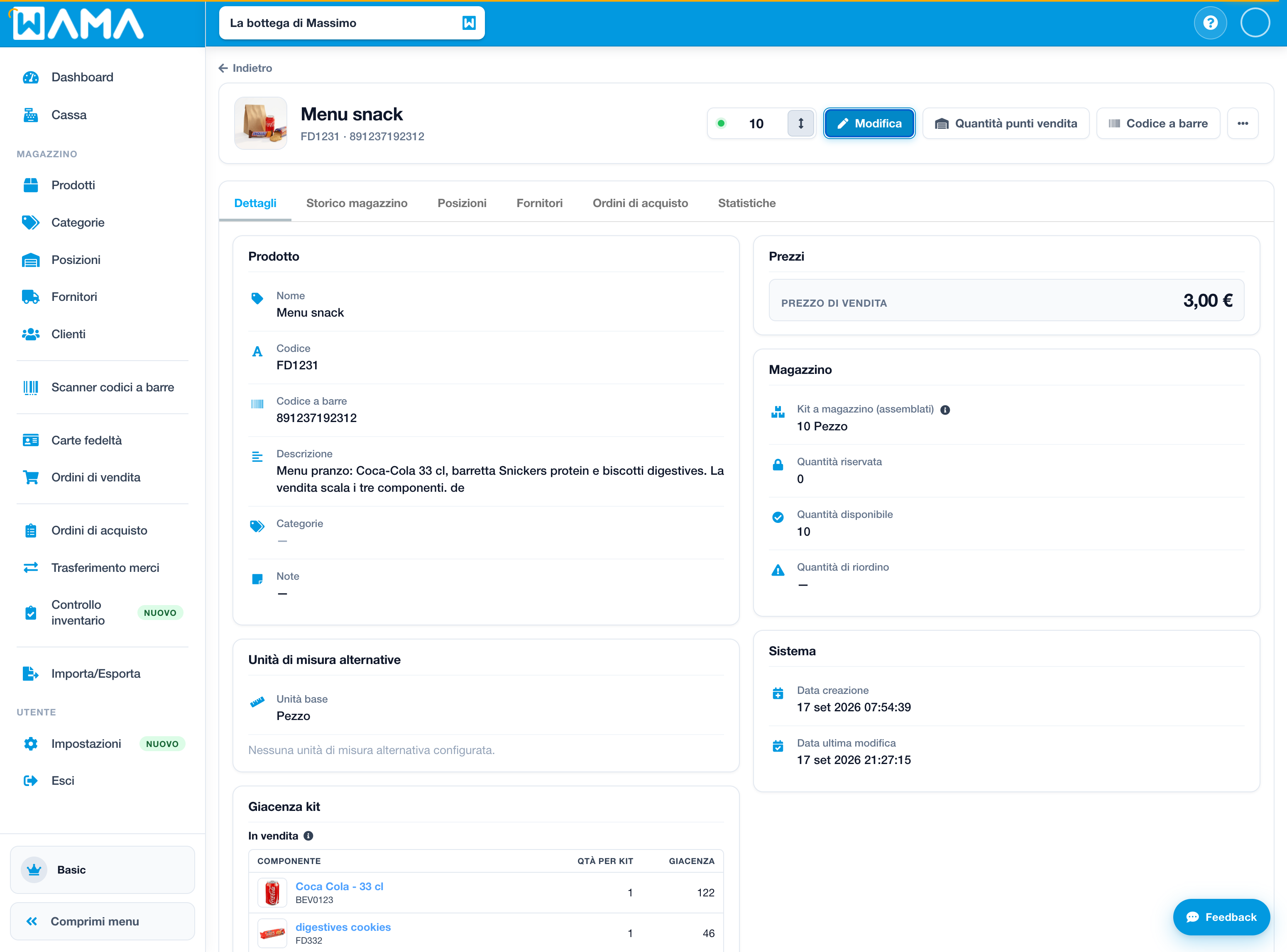1287x952 pixels.
Task: Click the Basic plan badge
Action: point(103,870)
